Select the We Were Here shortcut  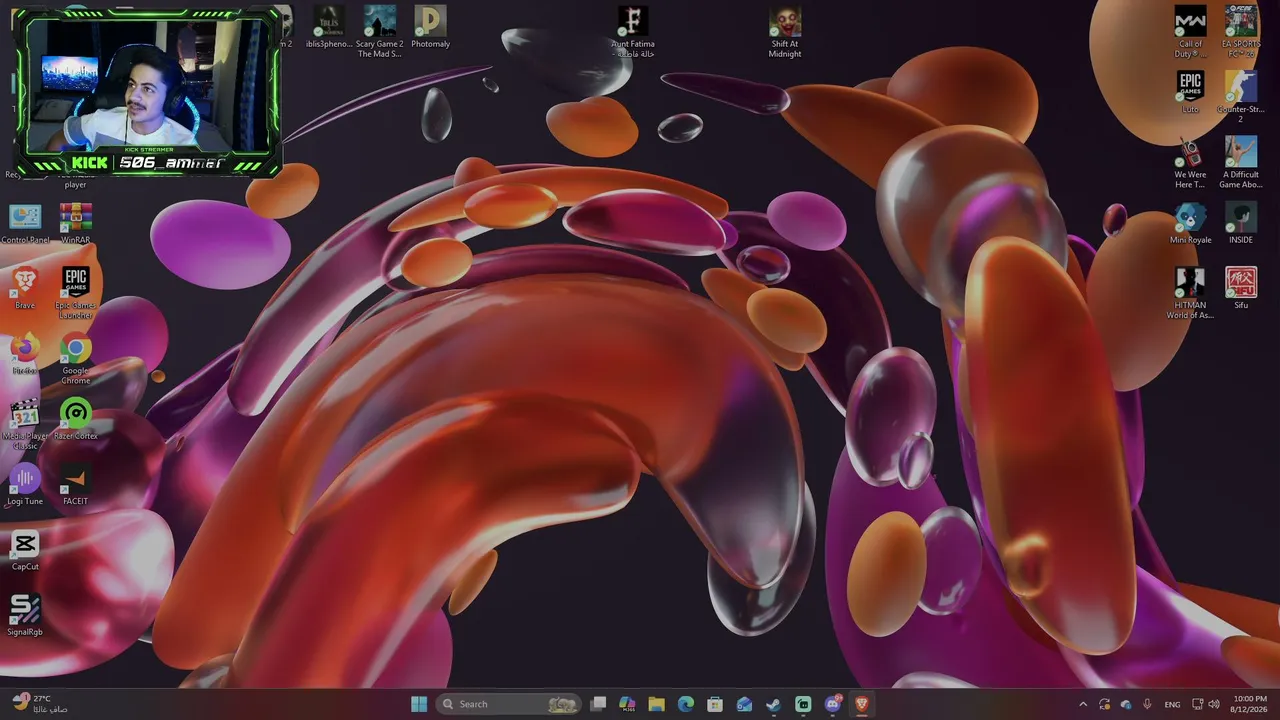1190,162
